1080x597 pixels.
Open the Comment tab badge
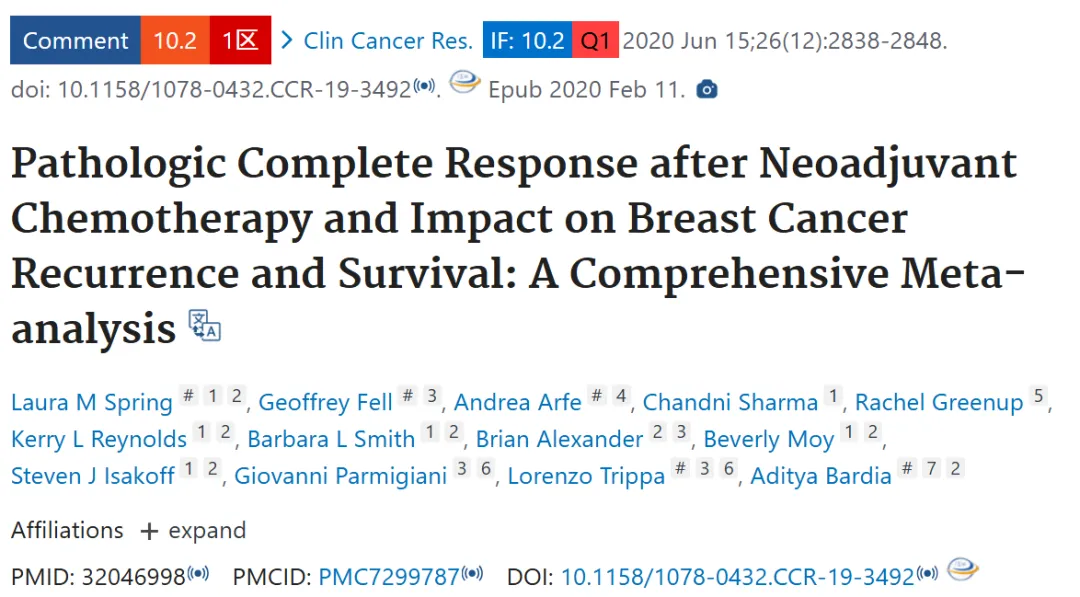point(75,41)
